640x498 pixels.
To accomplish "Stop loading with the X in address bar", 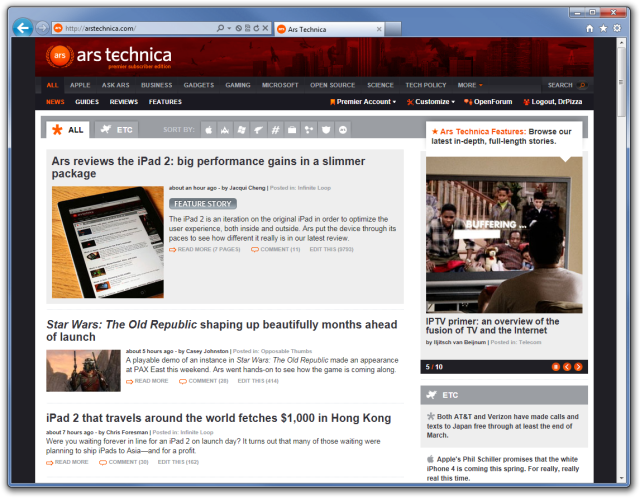I will tap(265, 28).
